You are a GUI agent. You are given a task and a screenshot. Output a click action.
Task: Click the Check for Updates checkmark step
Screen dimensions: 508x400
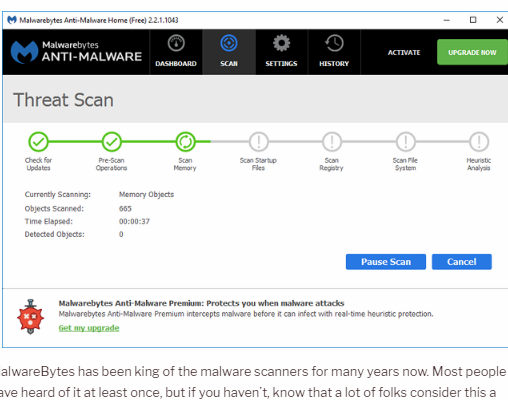38,142
